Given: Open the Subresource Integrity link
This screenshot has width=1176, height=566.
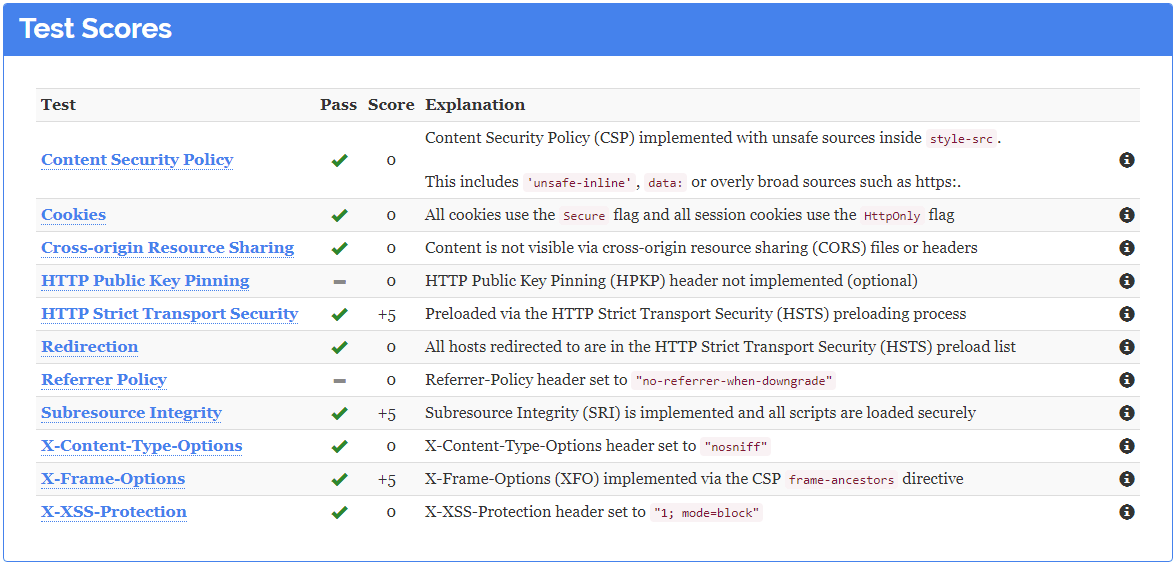Looking at the screenshot, I should pyautogui.click(x=131, y=413).
